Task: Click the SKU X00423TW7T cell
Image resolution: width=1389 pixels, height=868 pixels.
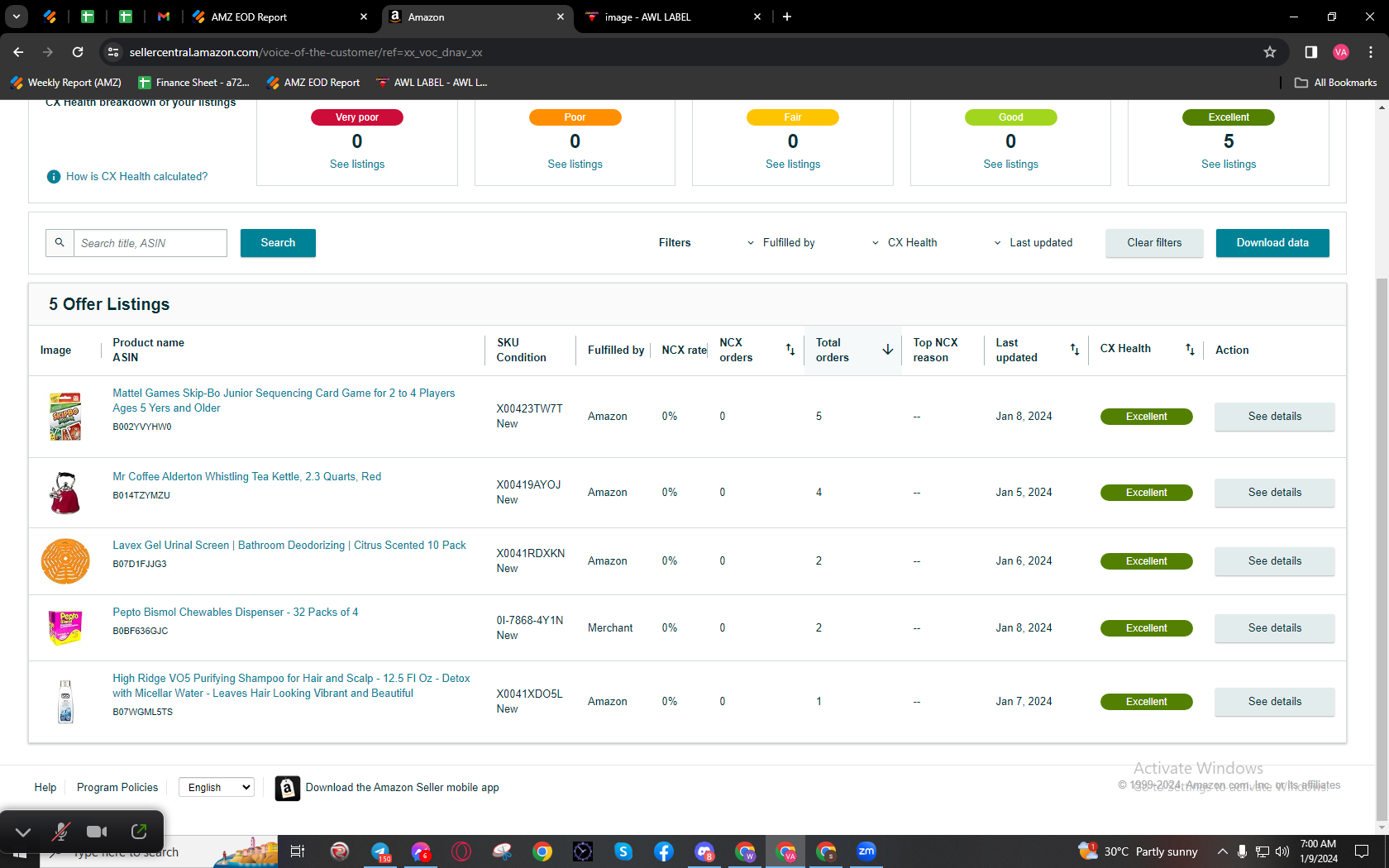Action: click(x=529, y=409)
